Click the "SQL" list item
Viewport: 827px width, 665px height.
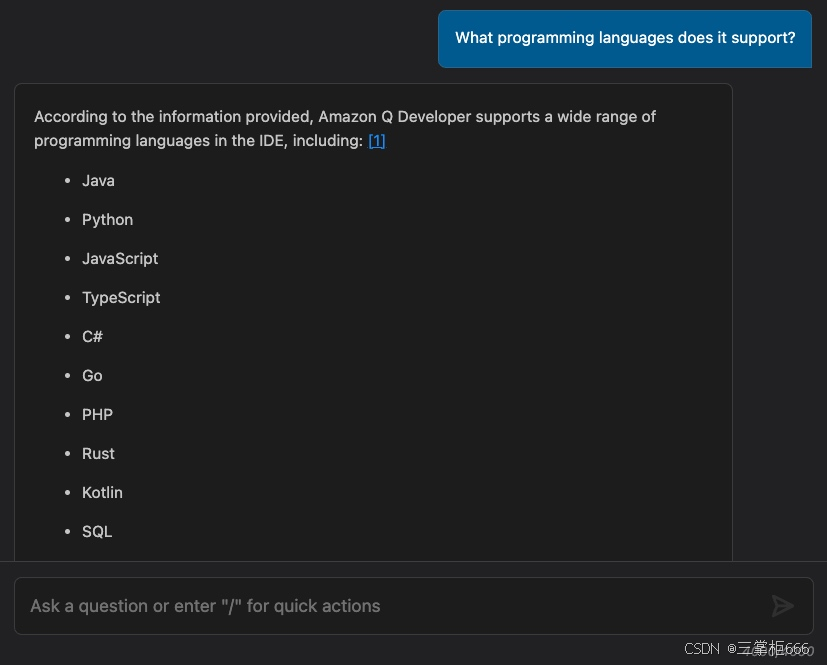click(x=97, y=532)
